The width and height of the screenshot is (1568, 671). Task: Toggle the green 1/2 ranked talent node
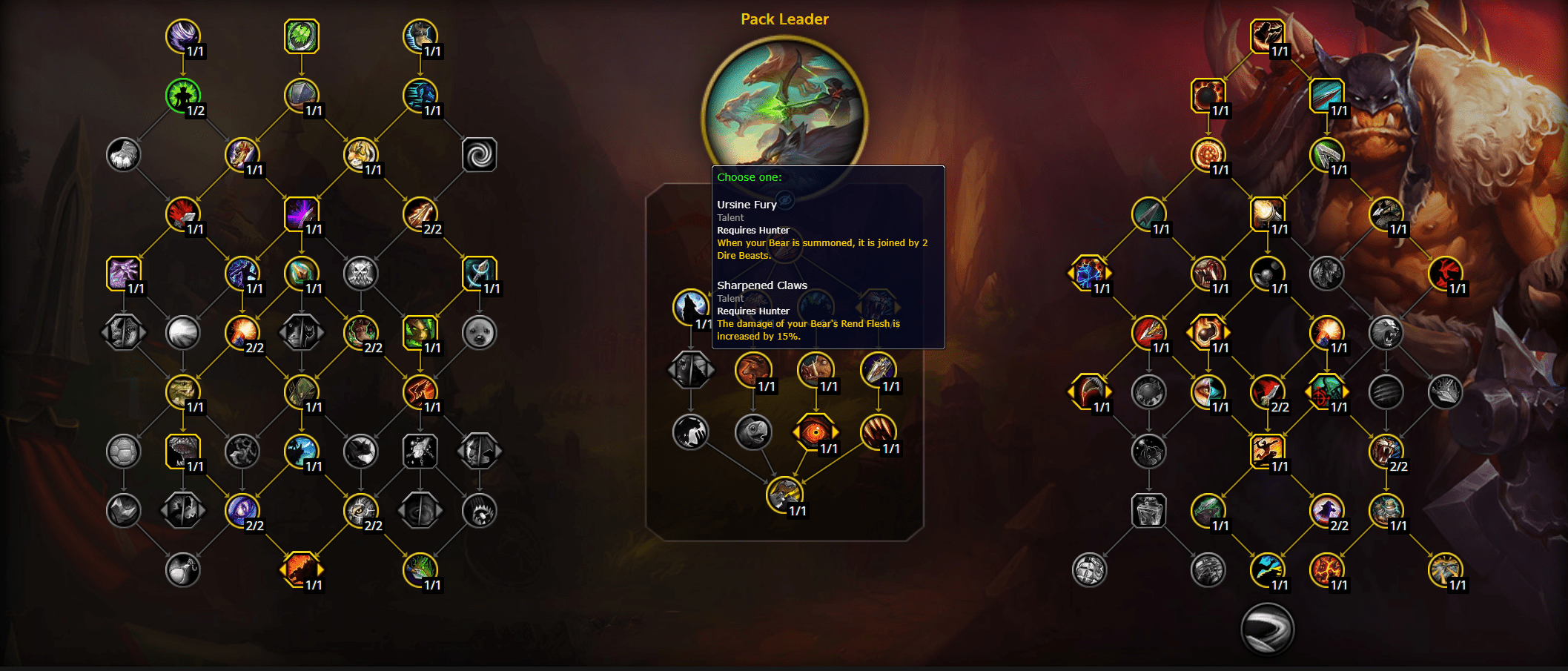183,96
